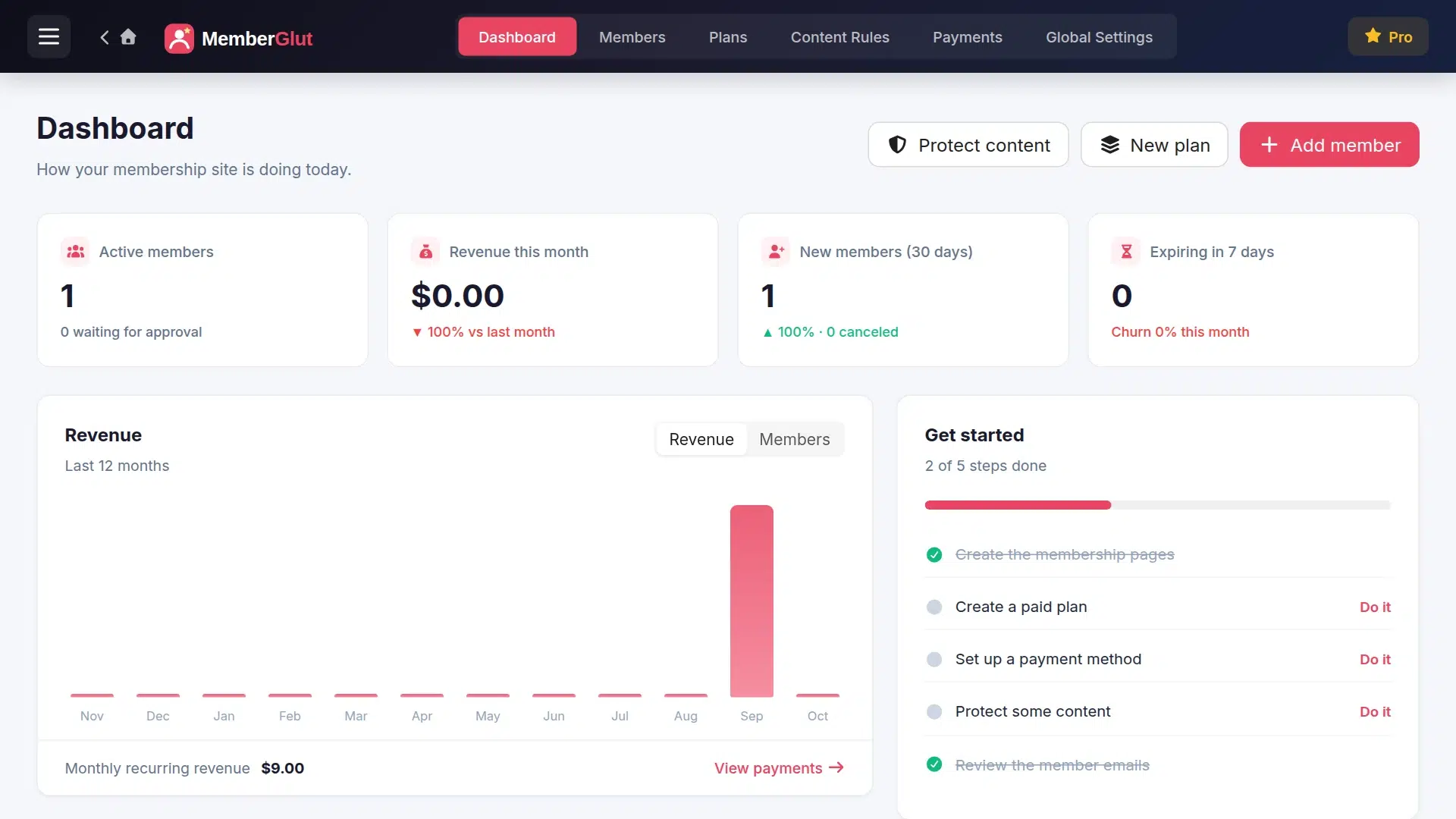1456x819 pixels.
Task: Click the $9.00 monthly recurring revenue value
Action: [x=283, y=768]
